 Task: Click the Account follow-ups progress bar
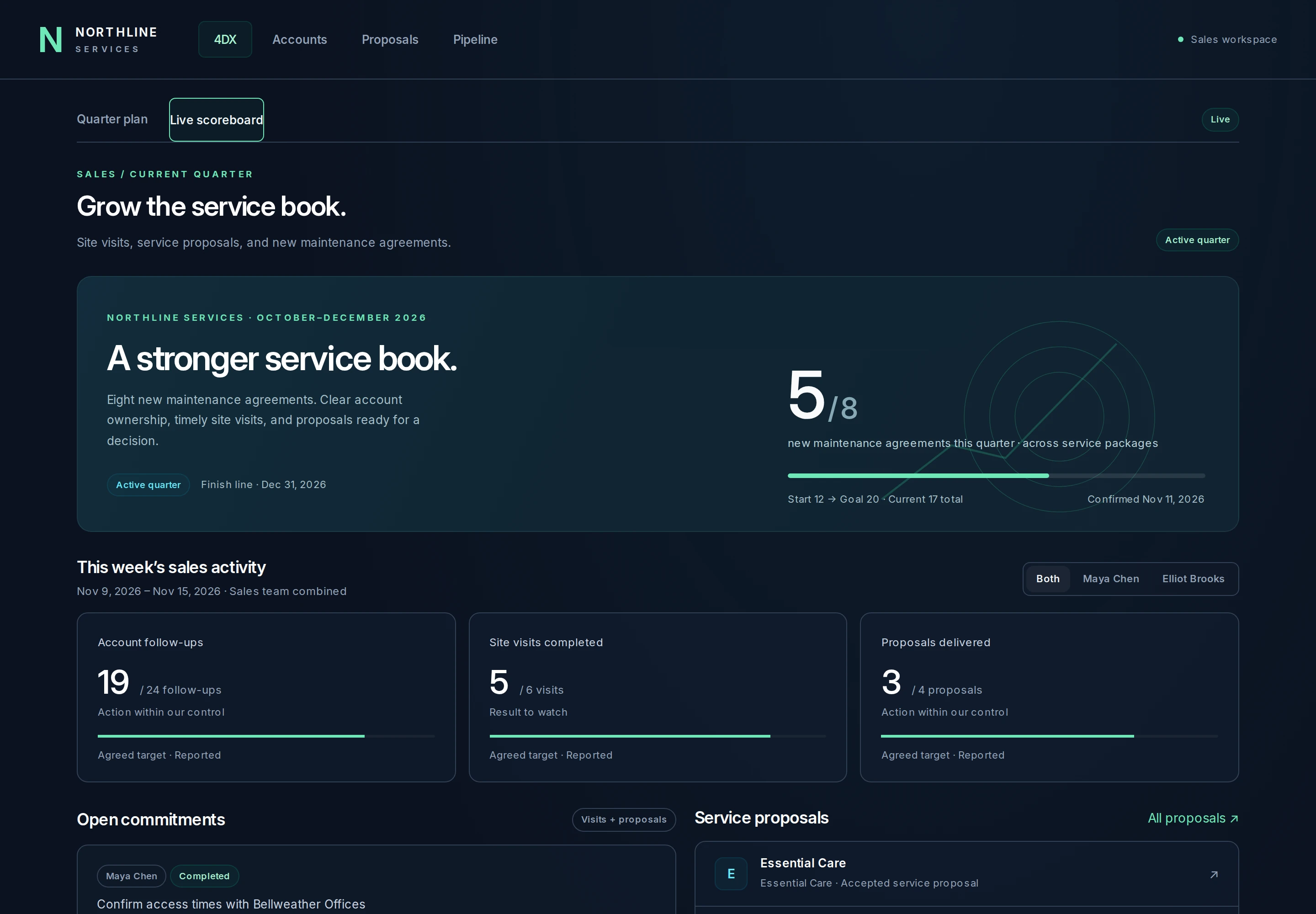pos(266,737)
